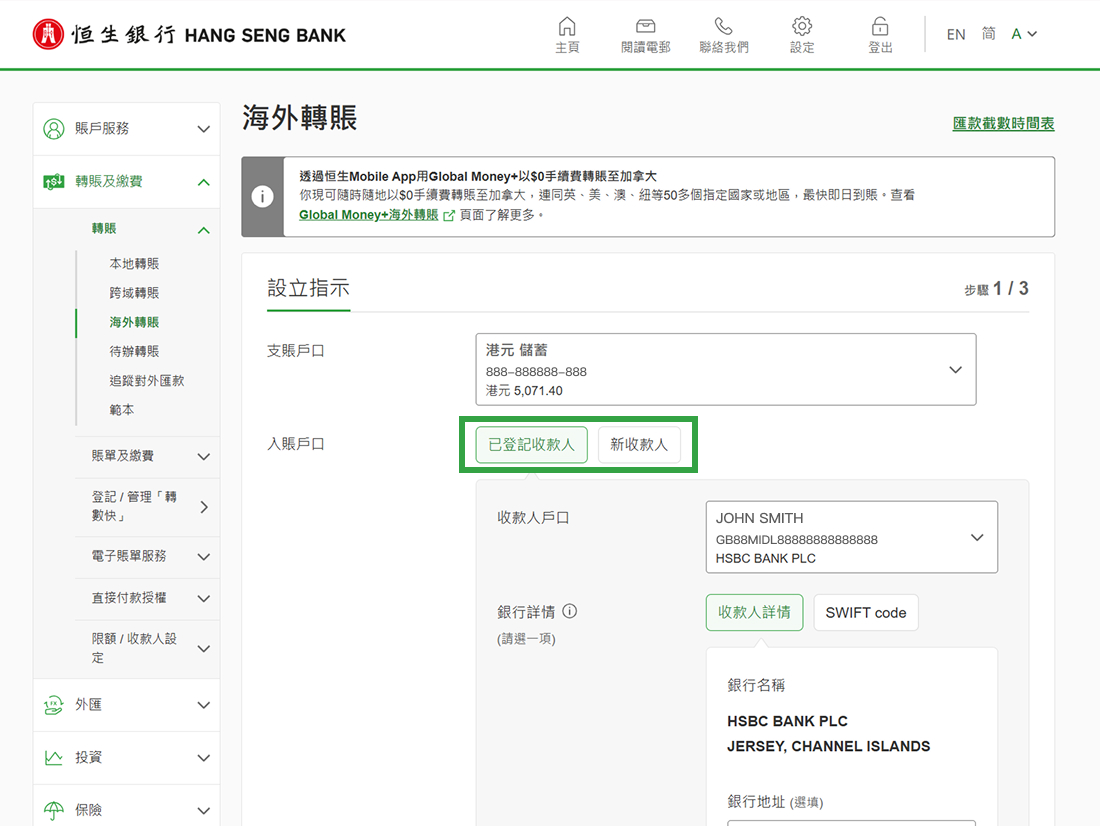The image size is (1100, 826).
Task: Open settings gear icon in header
Action: (802, 27)
